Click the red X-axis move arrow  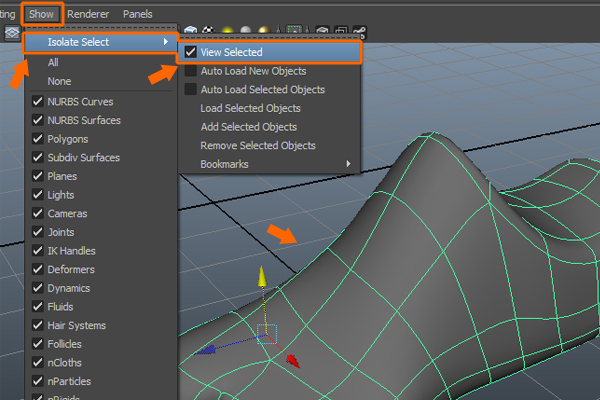coord(293,360)
